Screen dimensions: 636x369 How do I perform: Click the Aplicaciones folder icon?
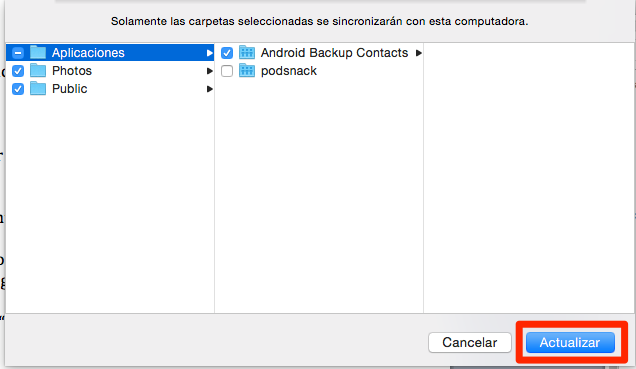(38, 52)
